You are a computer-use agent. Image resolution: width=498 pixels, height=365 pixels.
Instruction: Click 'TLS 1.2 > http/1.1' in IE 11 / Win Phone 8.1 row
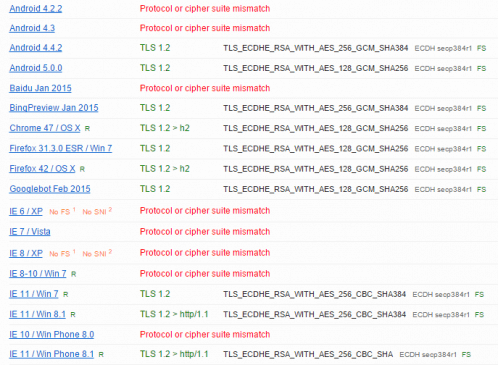point(174,354)
